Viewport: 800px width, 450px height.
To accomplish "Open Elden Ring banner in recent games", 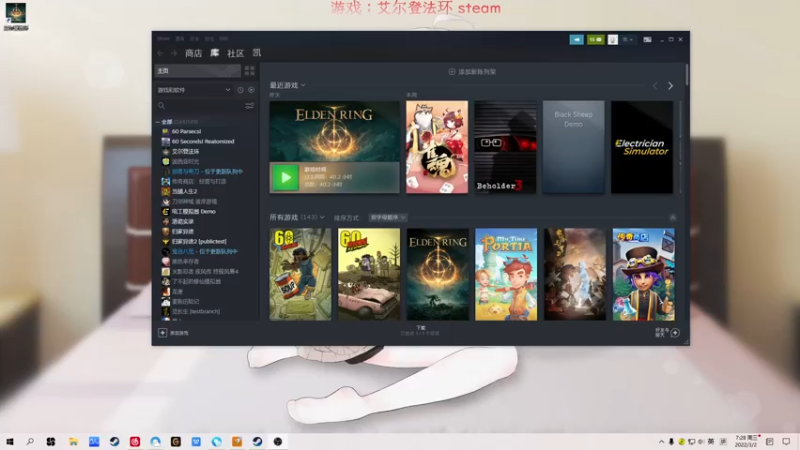I will click(335, 147).
